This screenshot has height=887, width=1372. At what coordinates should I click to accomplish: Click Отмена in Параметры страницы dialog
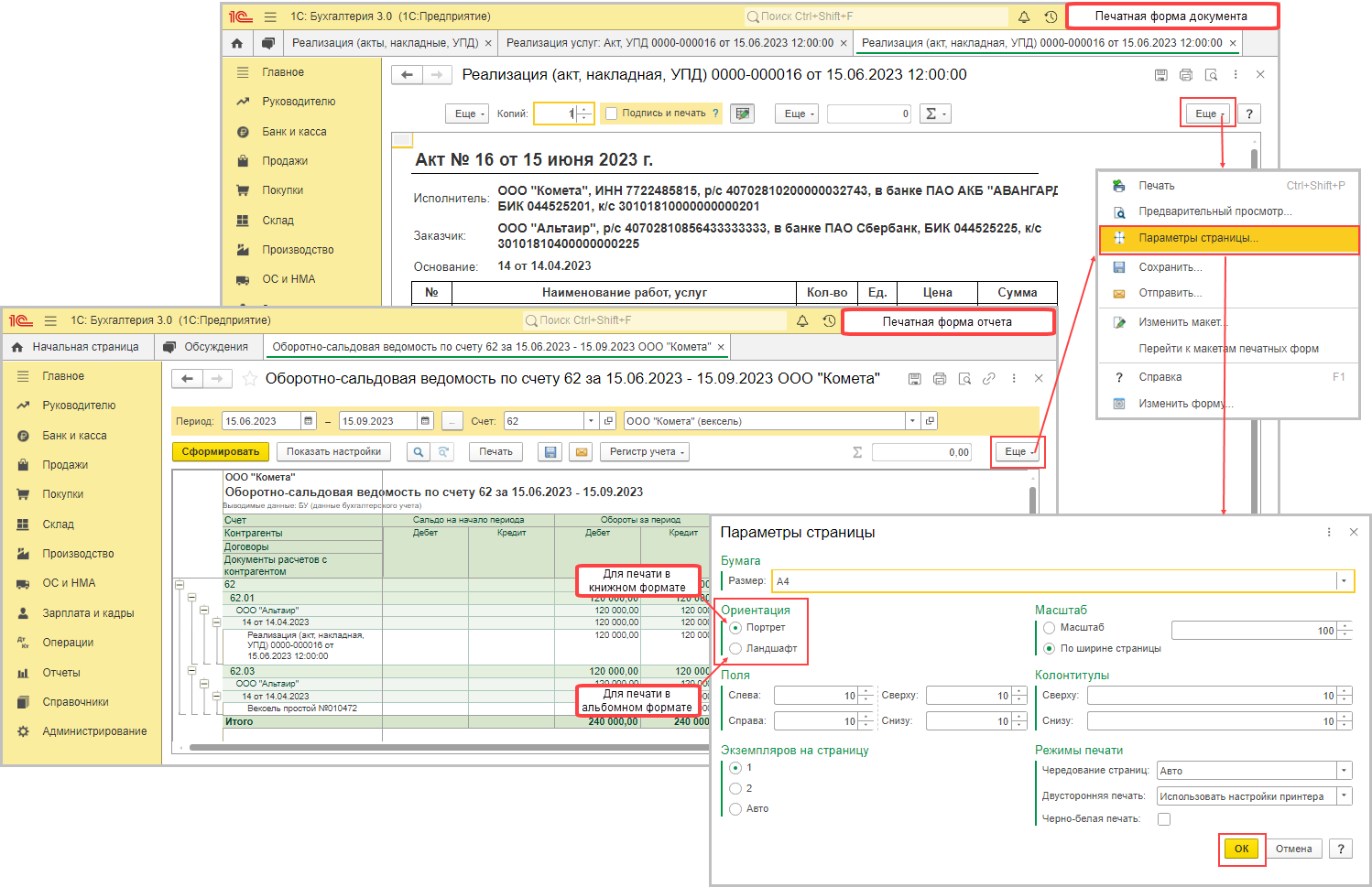(x=1294, y=849)
